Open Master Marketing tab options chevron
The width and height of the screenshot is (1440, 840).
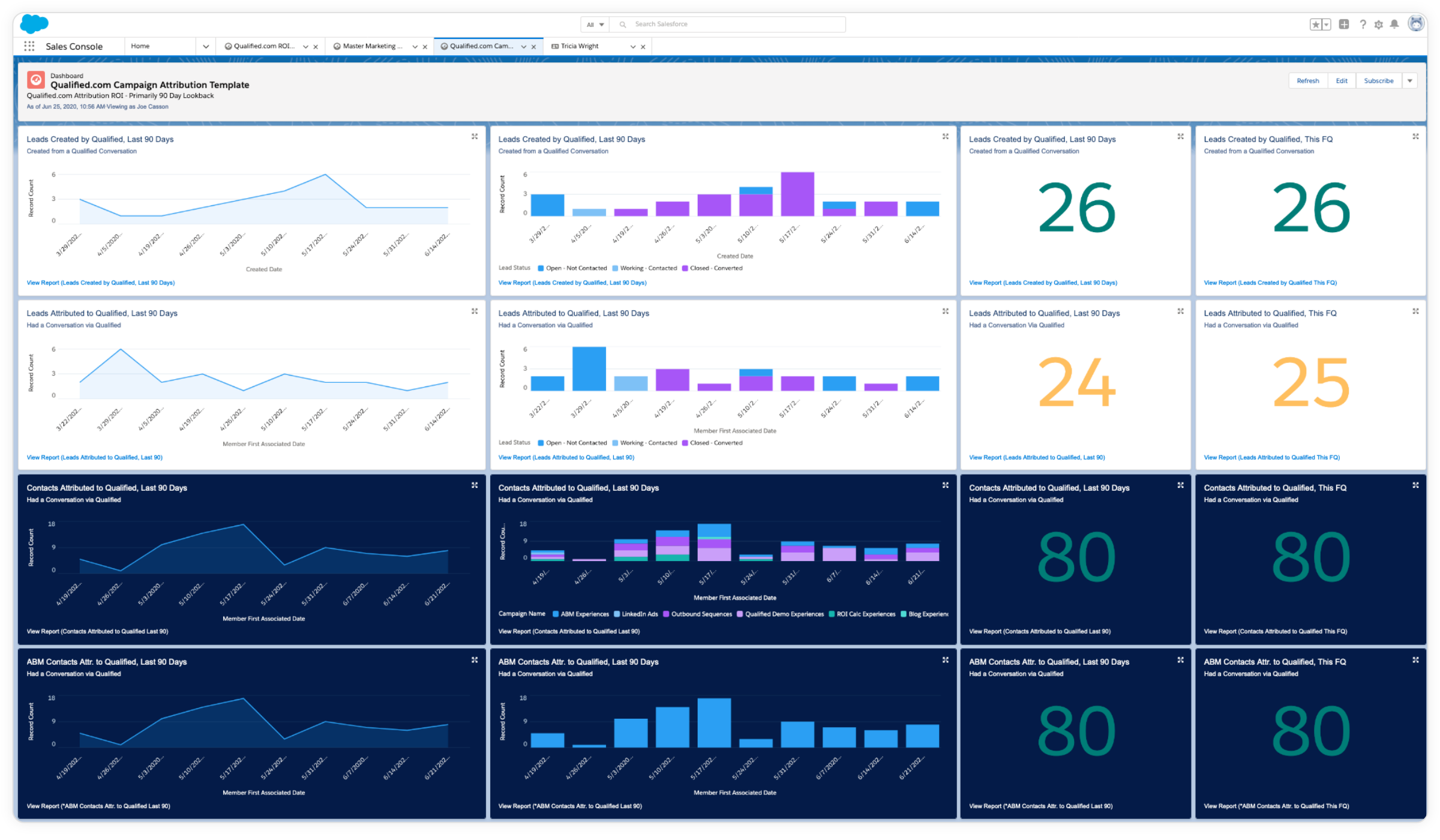[x=415, y=47]
